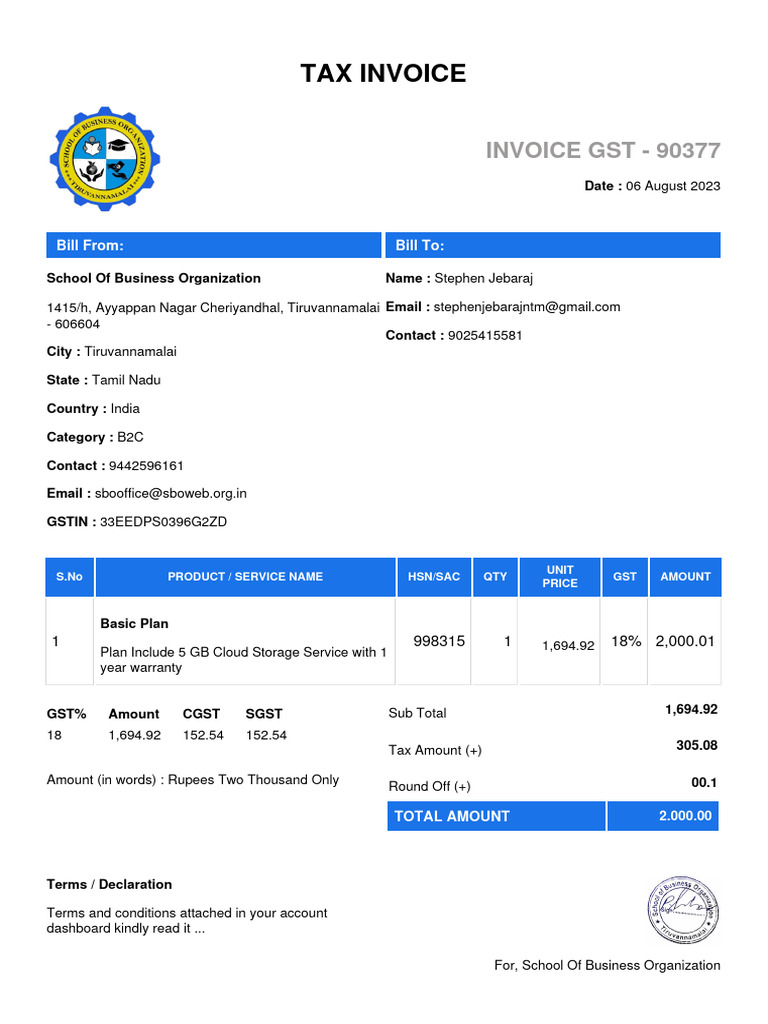Click 'Terms and conditions attached in your account' text
Viewport: 768px width, 1024px height.
[187, 913]
